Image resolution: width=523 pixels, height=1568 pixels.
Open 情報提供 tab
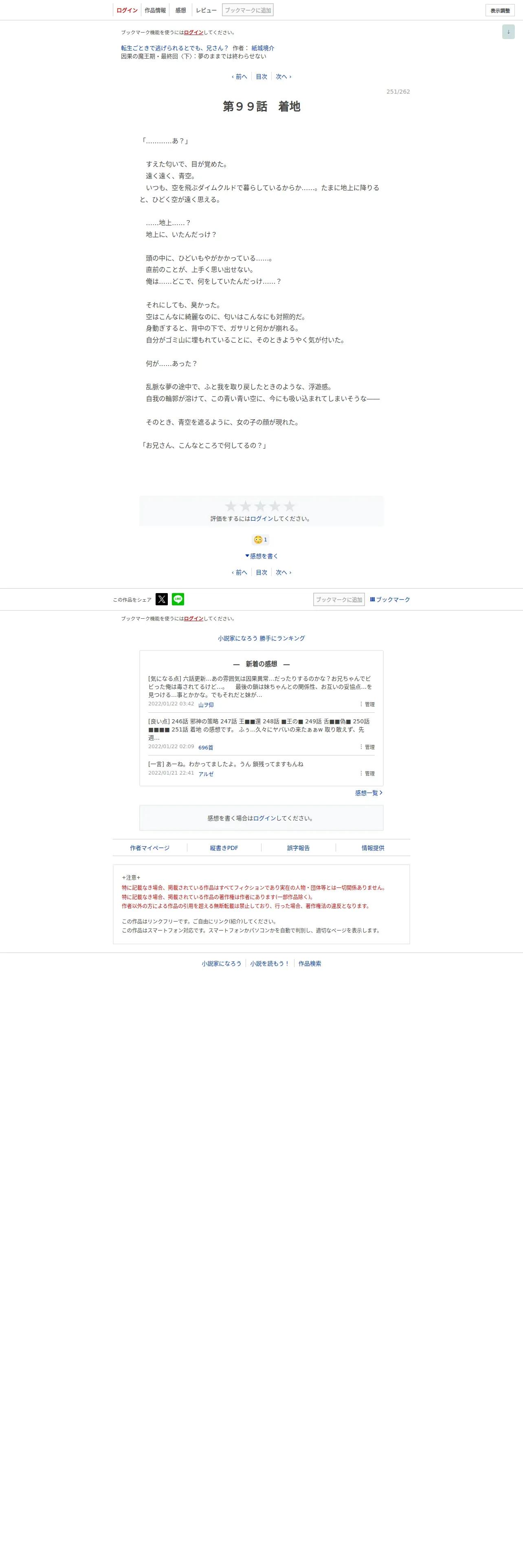coord(373,848)
